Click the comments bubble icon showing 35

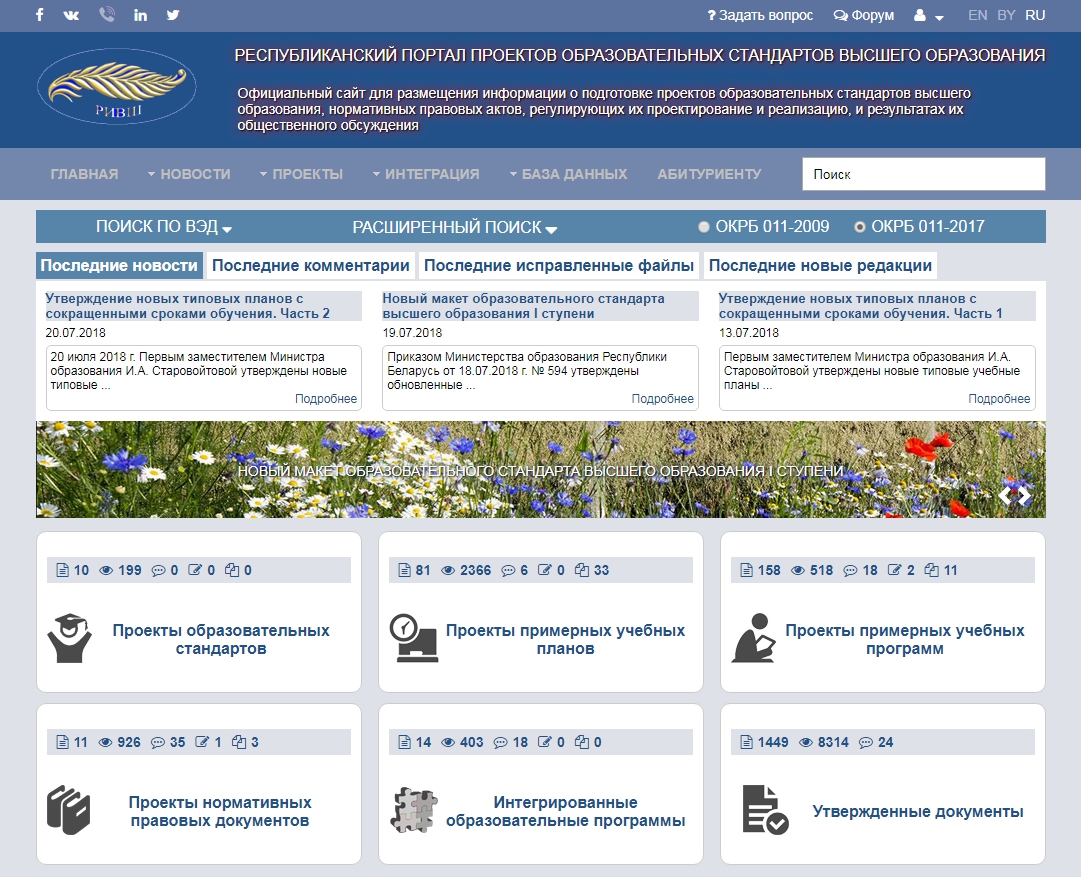click(x=158, y=743)
